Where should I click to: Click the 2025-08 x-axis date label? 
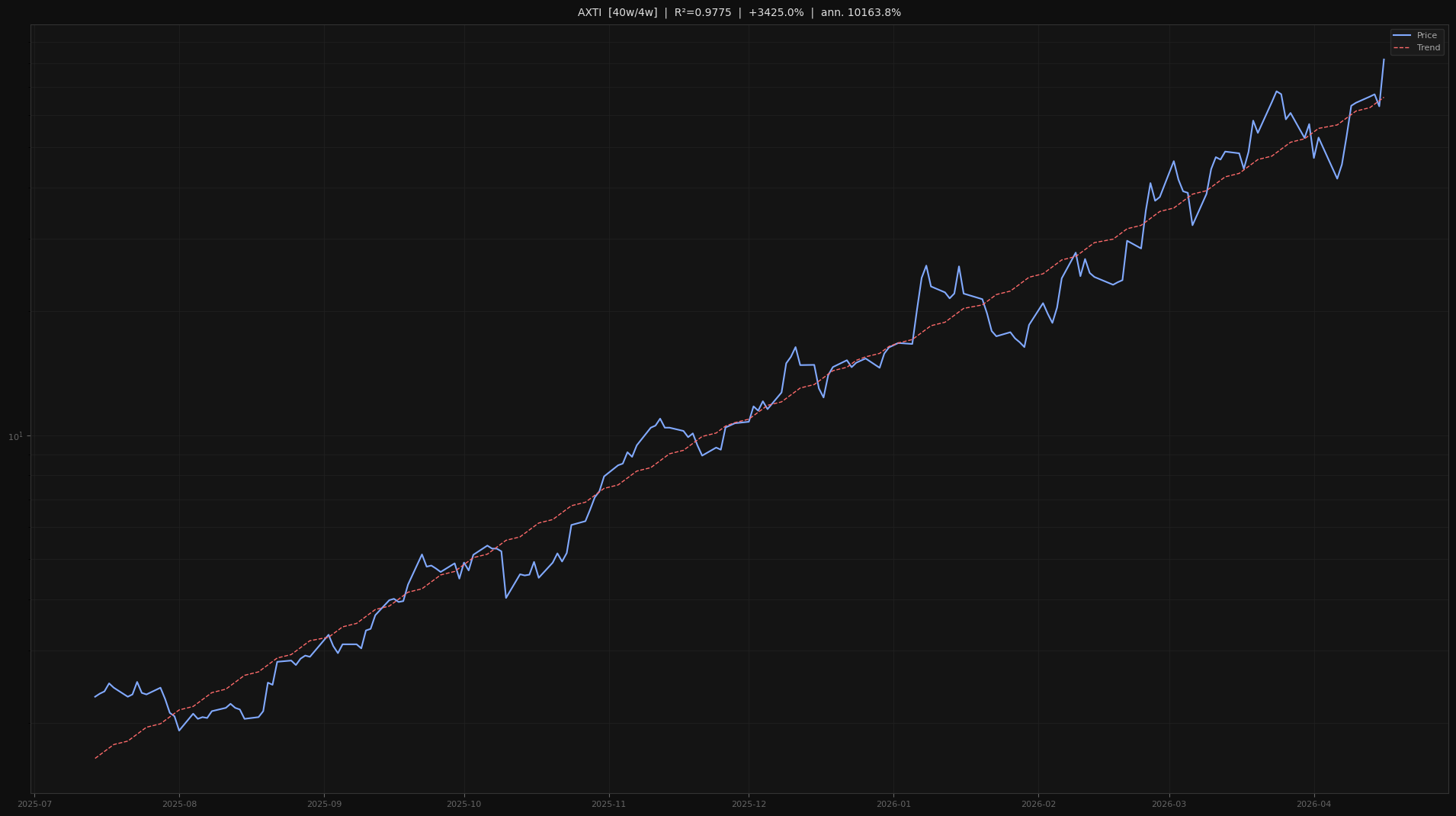(x=179, y=804)
